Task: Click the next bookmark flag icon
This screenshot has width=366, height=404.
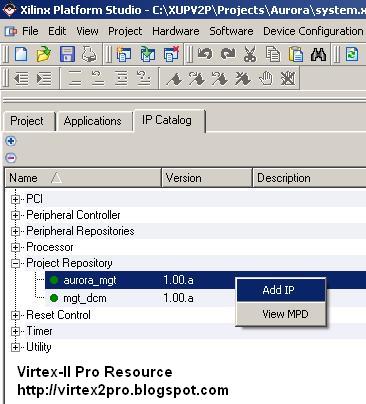Action: (x=197, y=79)
